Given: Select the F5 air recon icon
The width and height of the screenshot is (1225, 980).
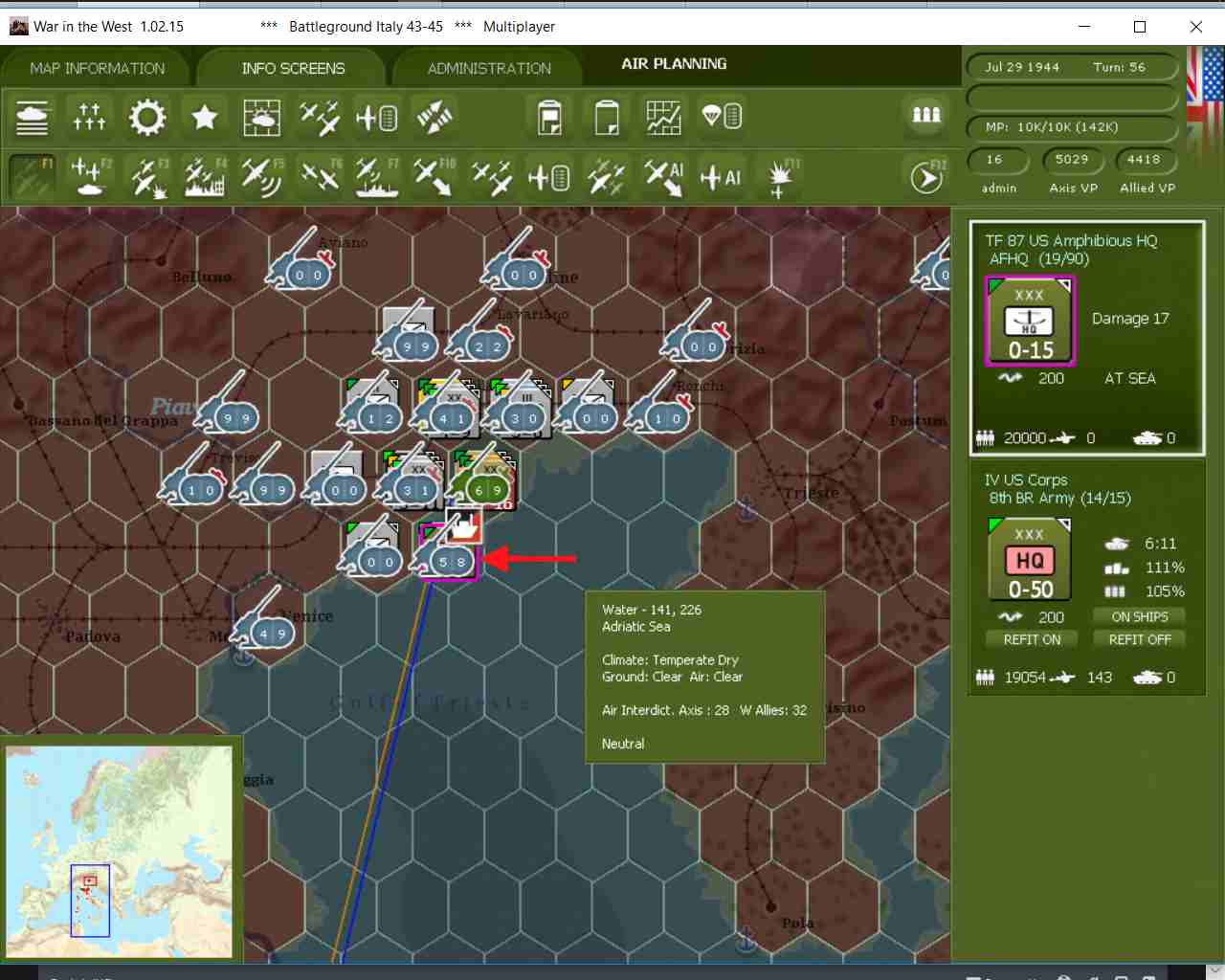Looking at the screenshot, I should pos(262,177).
